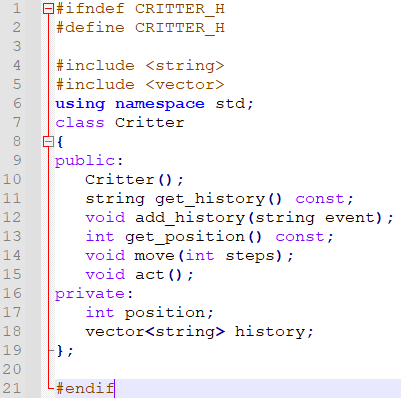401x398 pixels.
Task: Select line number 21 in the margin
Action: (x=12, y=388)
